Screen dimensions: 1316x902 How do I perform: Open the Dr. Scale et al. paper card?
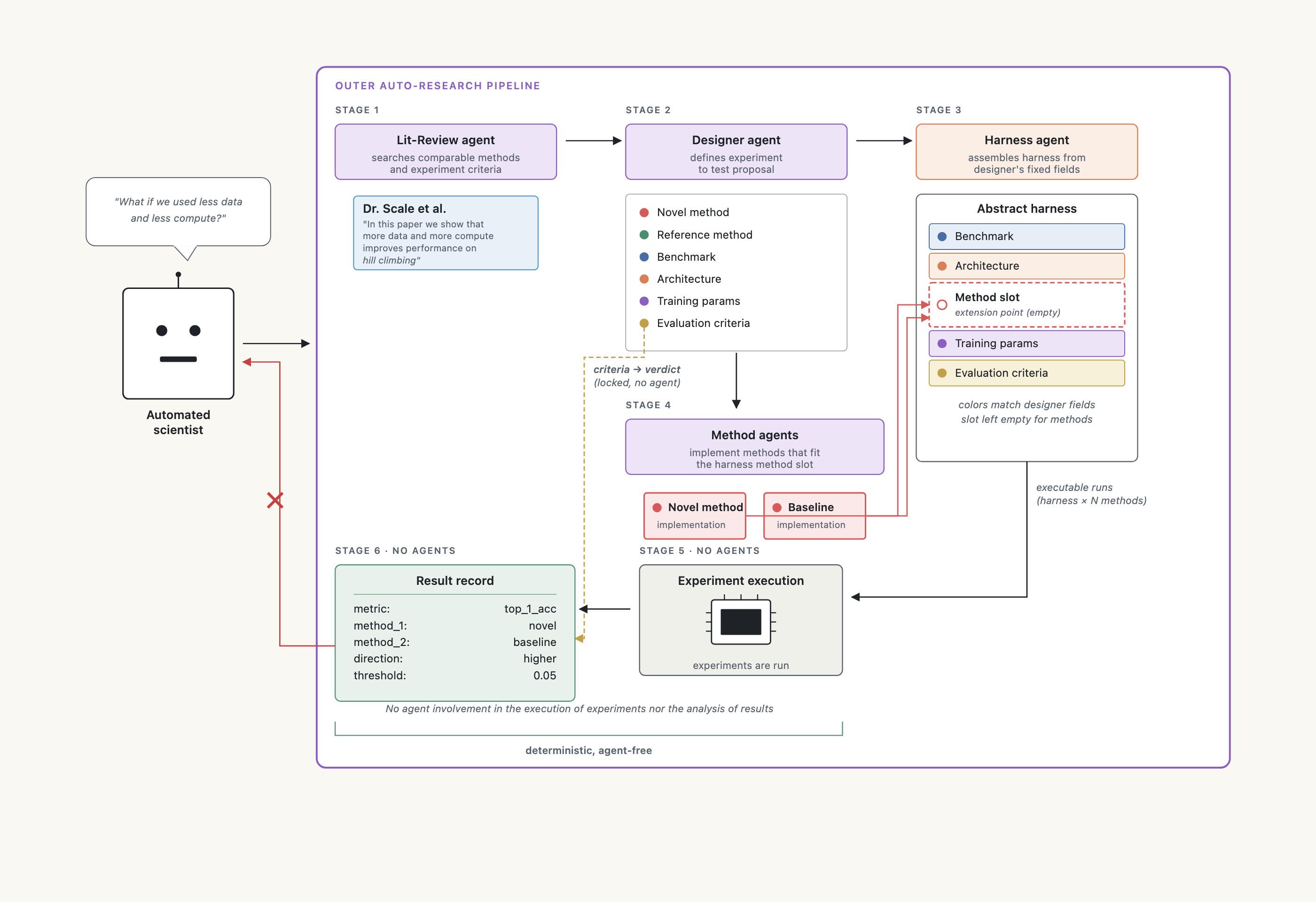click(446, 233)
